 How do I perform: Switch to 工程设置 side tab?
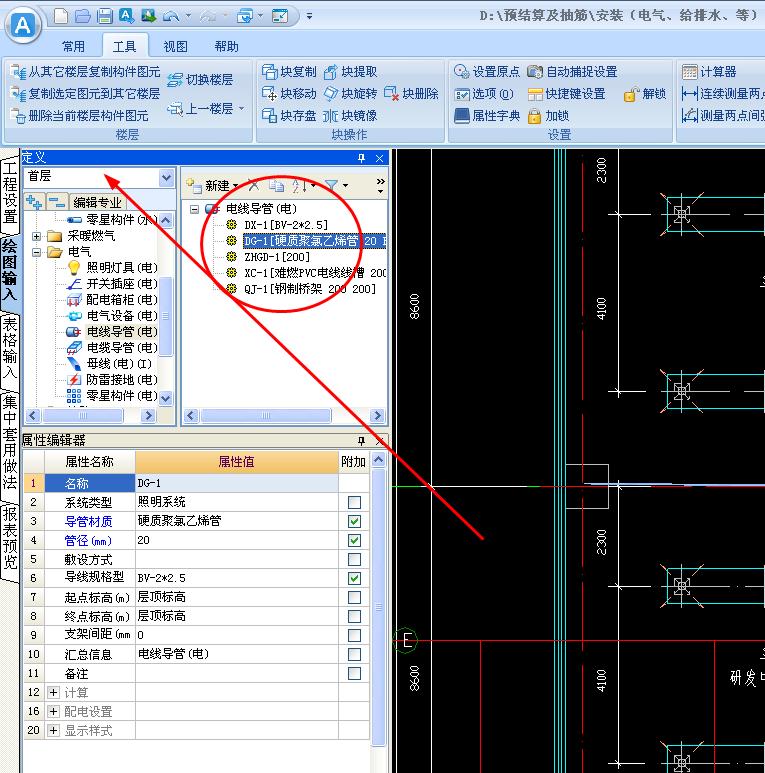[x=10, y=192]
